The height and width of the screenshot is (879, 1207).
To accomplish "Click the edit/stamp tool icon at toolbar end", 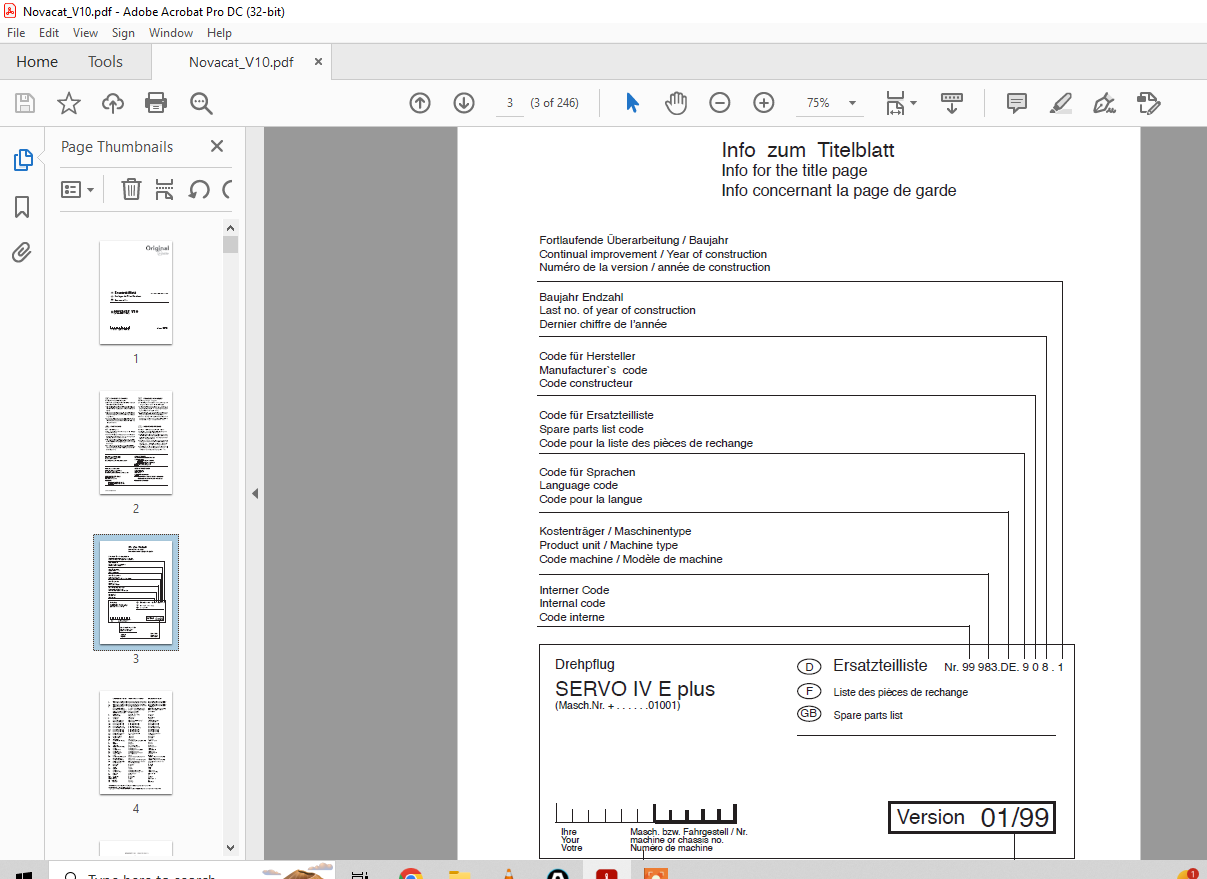I will [x=1148, y=102].
